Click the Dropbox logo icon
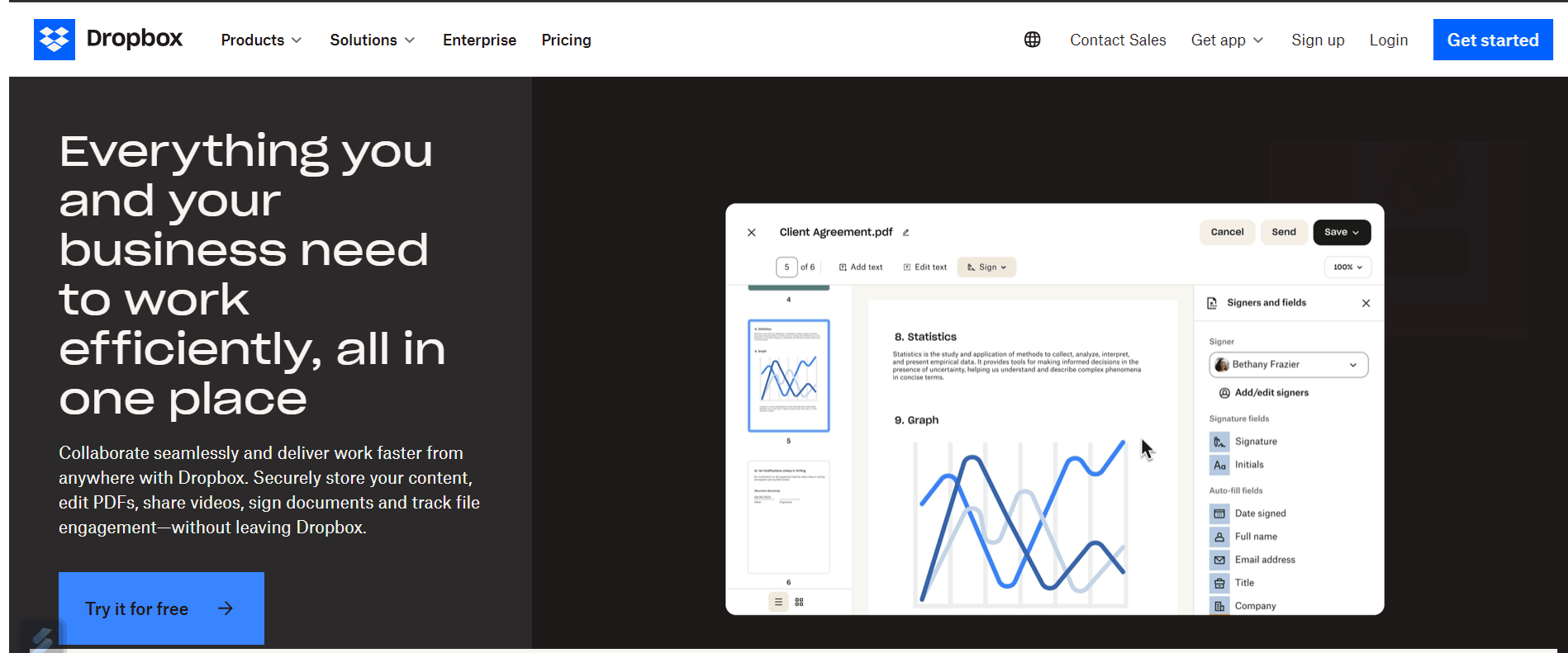Screen dimensions: 1568x653 click(x=55, y=40)
